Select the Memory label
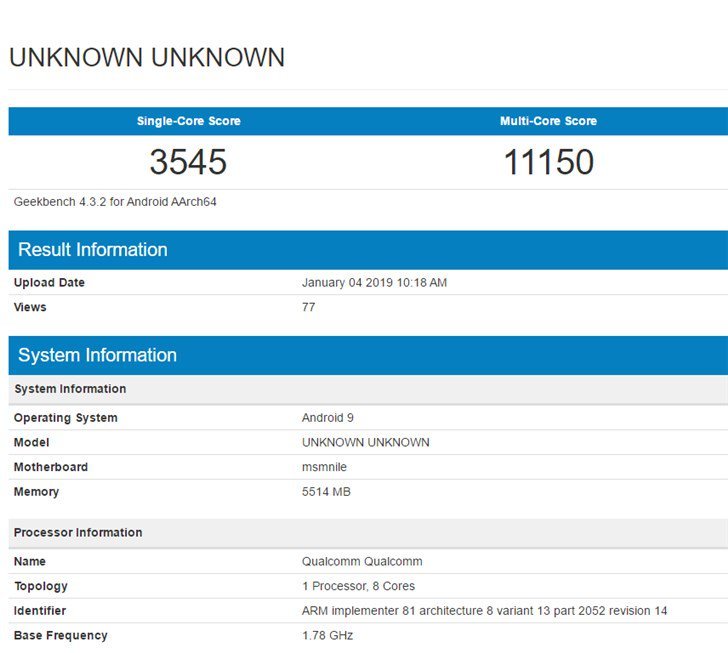Viewport: 728px width, 653px height. tap(36, 491)
